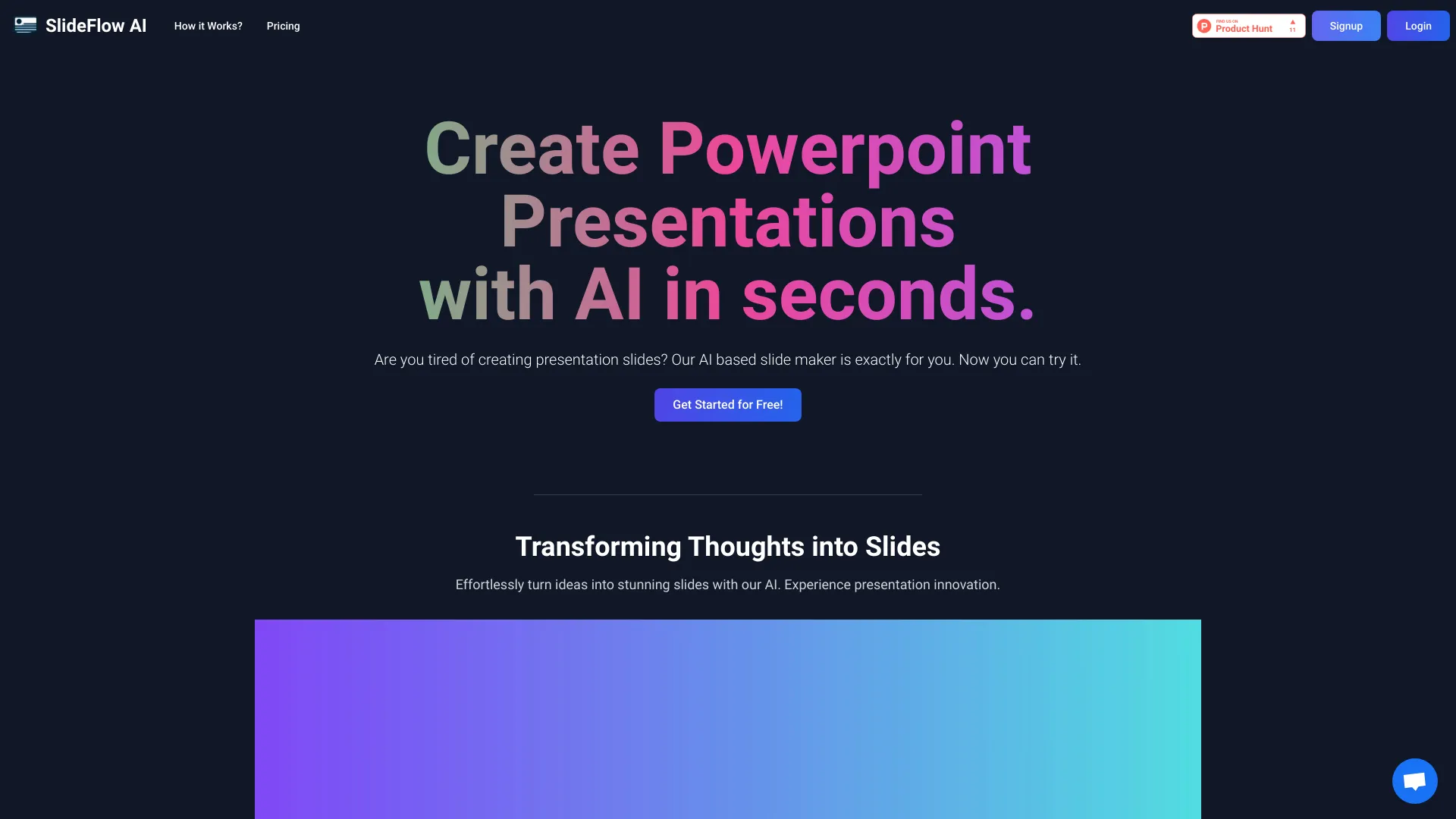Click the Product Hunt logo icon
Viewport: 1456px width, 819px height.
pos(1204,27)
